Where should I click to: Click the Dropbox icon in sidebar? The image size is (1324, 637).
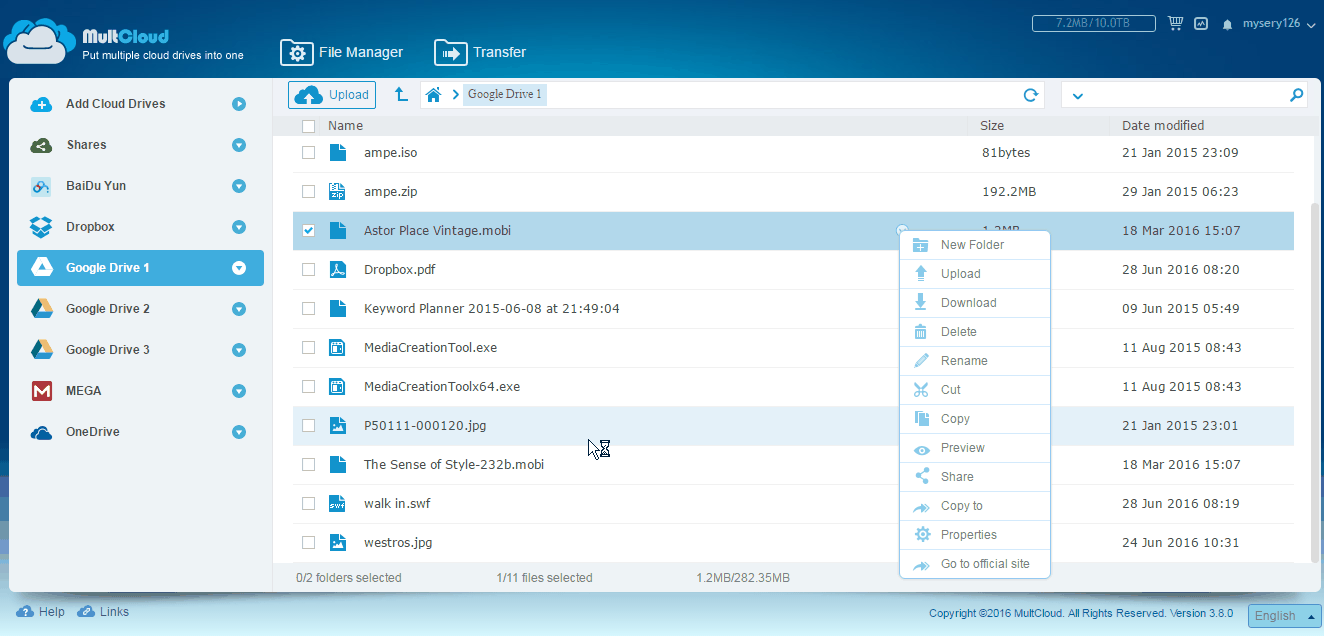pos(41,227)
